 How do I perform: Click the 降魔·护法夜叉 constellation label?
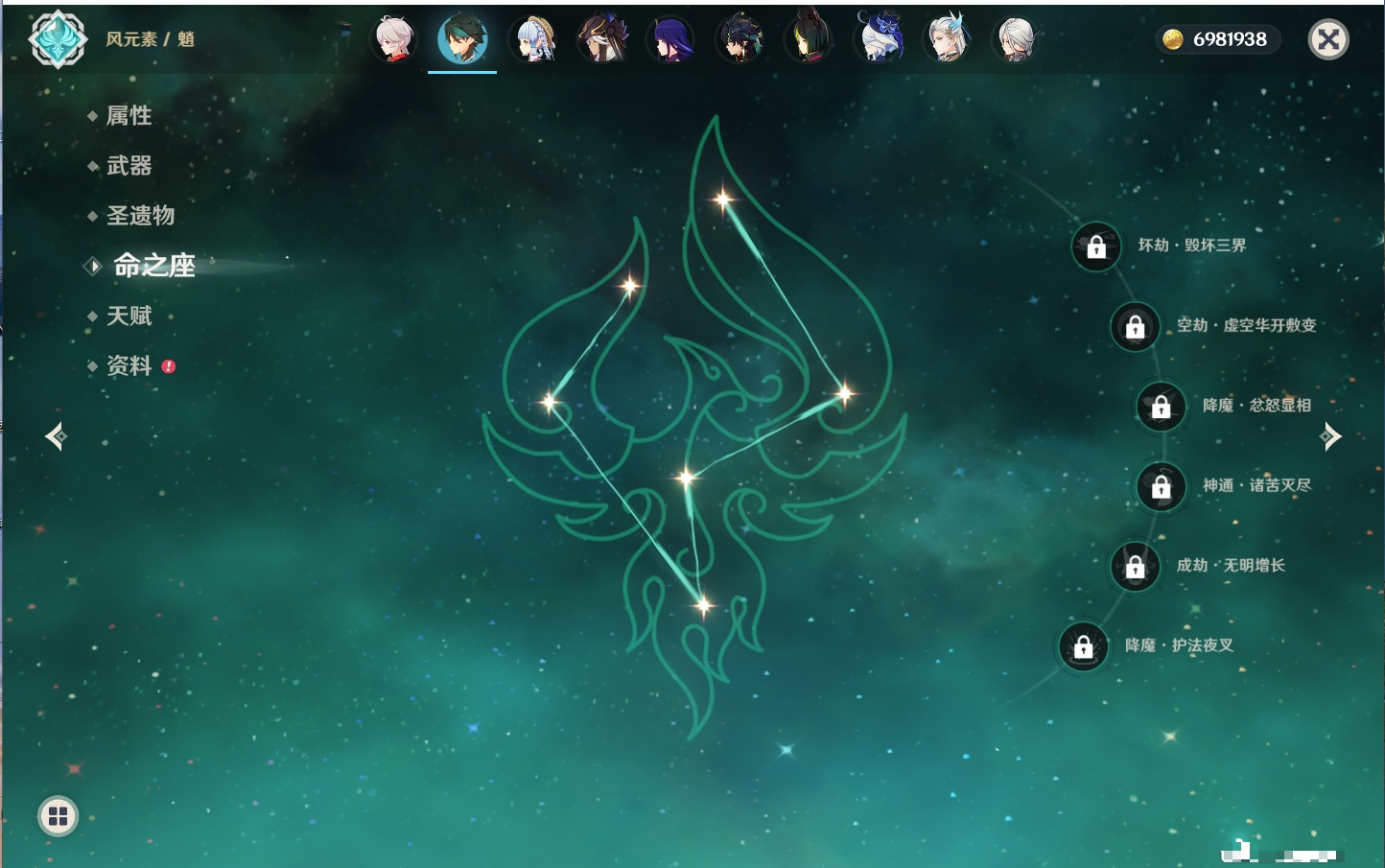[x=1180, y=645]
